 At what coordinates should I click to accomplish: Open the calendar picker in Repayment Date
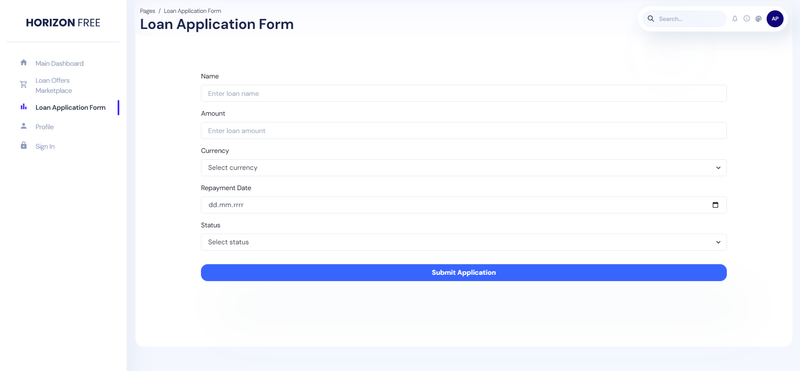coord(715,205)
